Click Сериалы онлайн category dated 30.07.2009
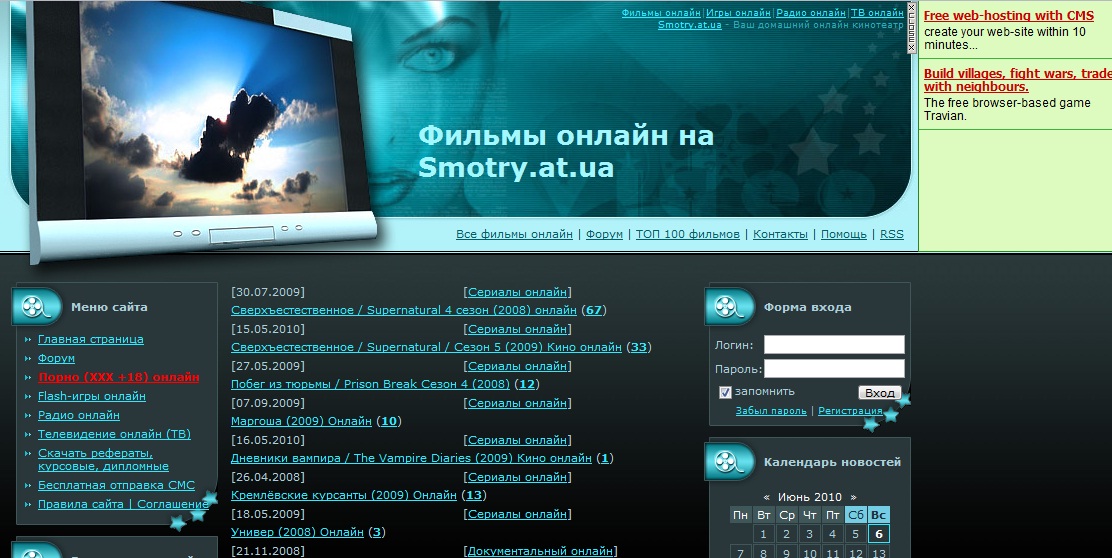This screenshot has width=1112, height=558. pos(518,291)
